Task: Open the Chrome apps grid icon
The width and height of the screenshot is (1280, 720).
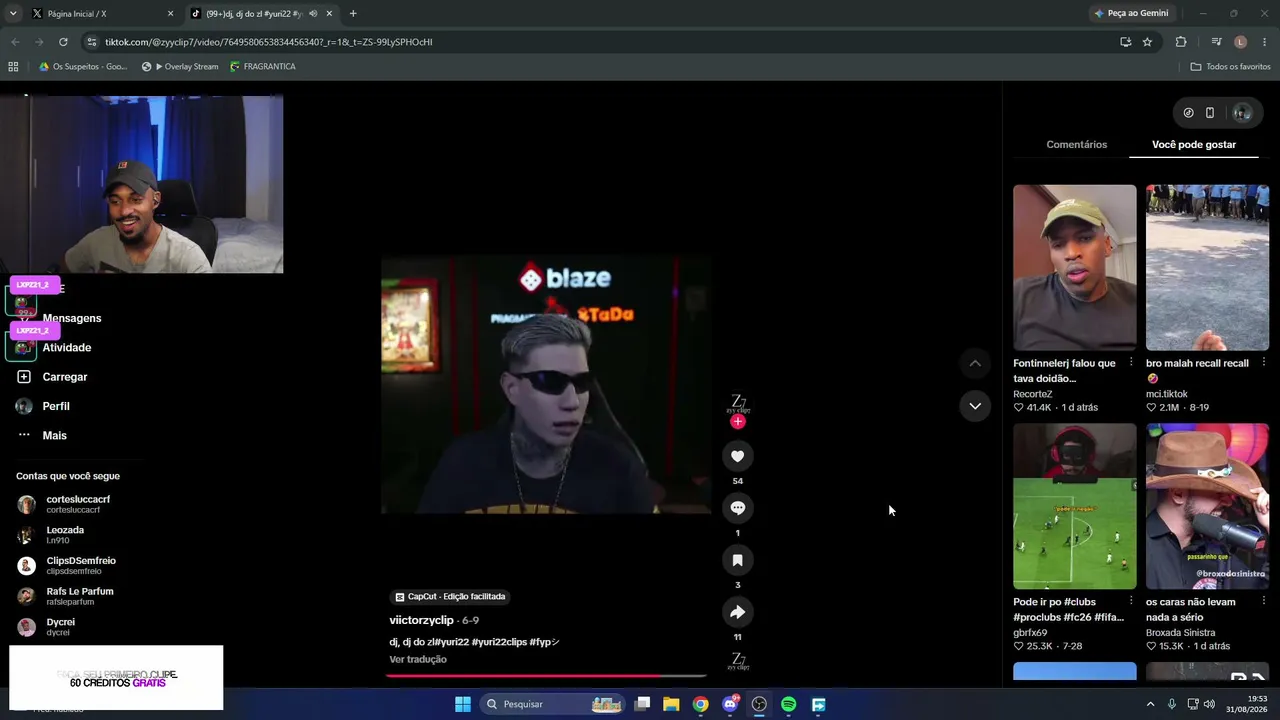Action: coord(13,67)
